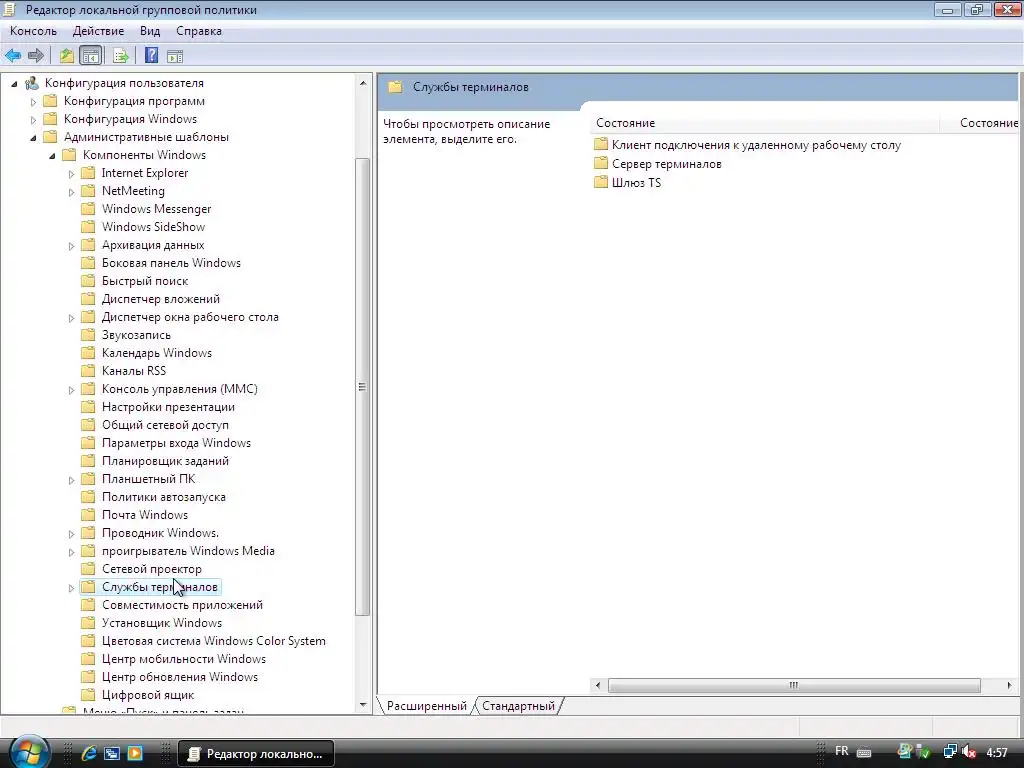Select Почта Windows folder

pyautogui.click(x=144, y=515)
